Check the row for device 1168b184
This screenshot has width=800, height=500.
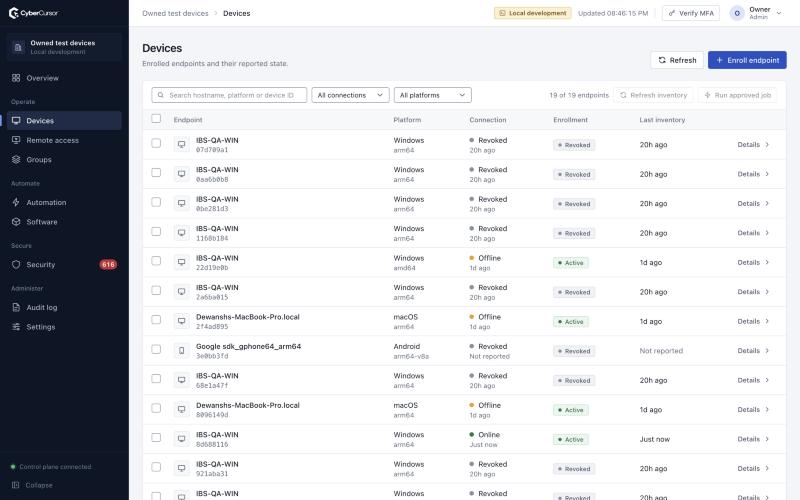[156, 231]
